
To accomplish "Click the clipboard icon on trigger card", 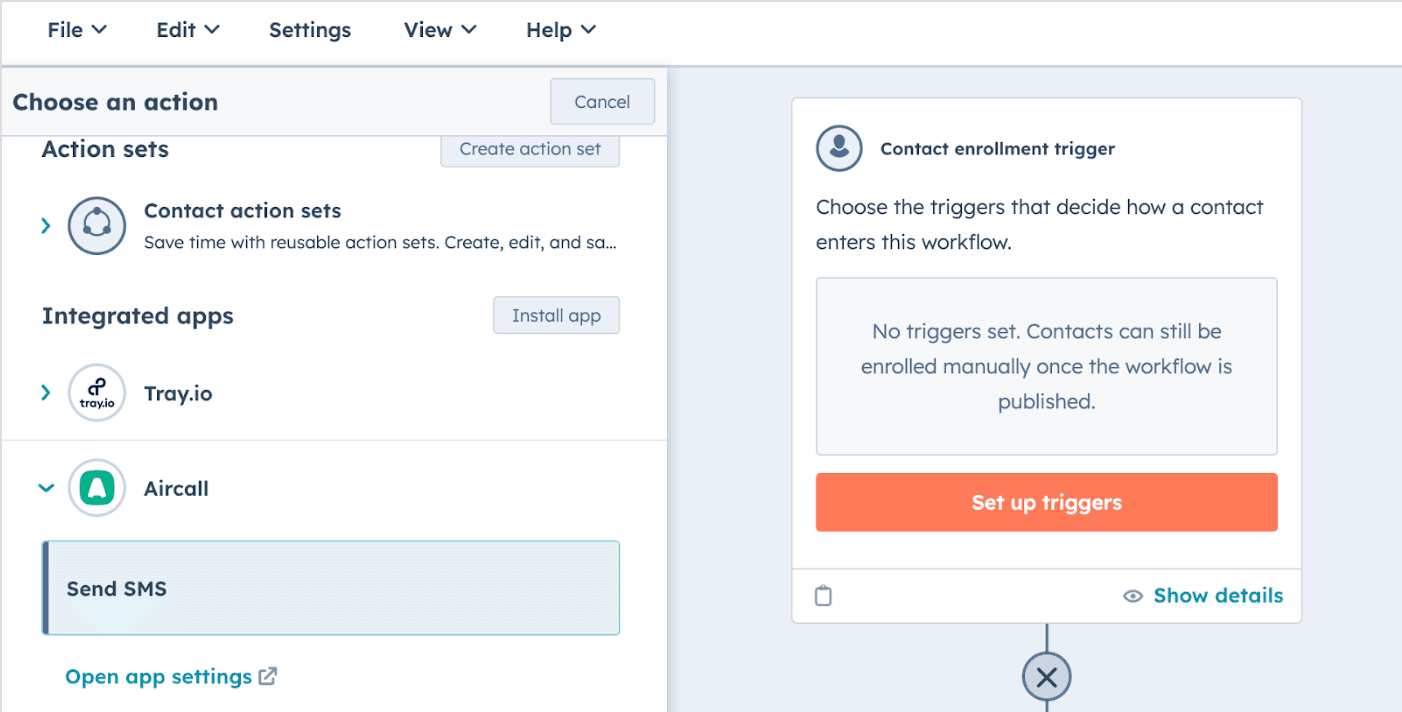I will tap(823, 596).
